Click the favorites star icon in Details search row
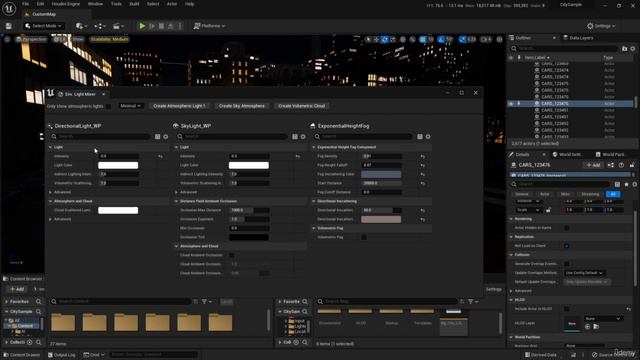This screenshot has height=360, width=640. [x=626, y=184]
